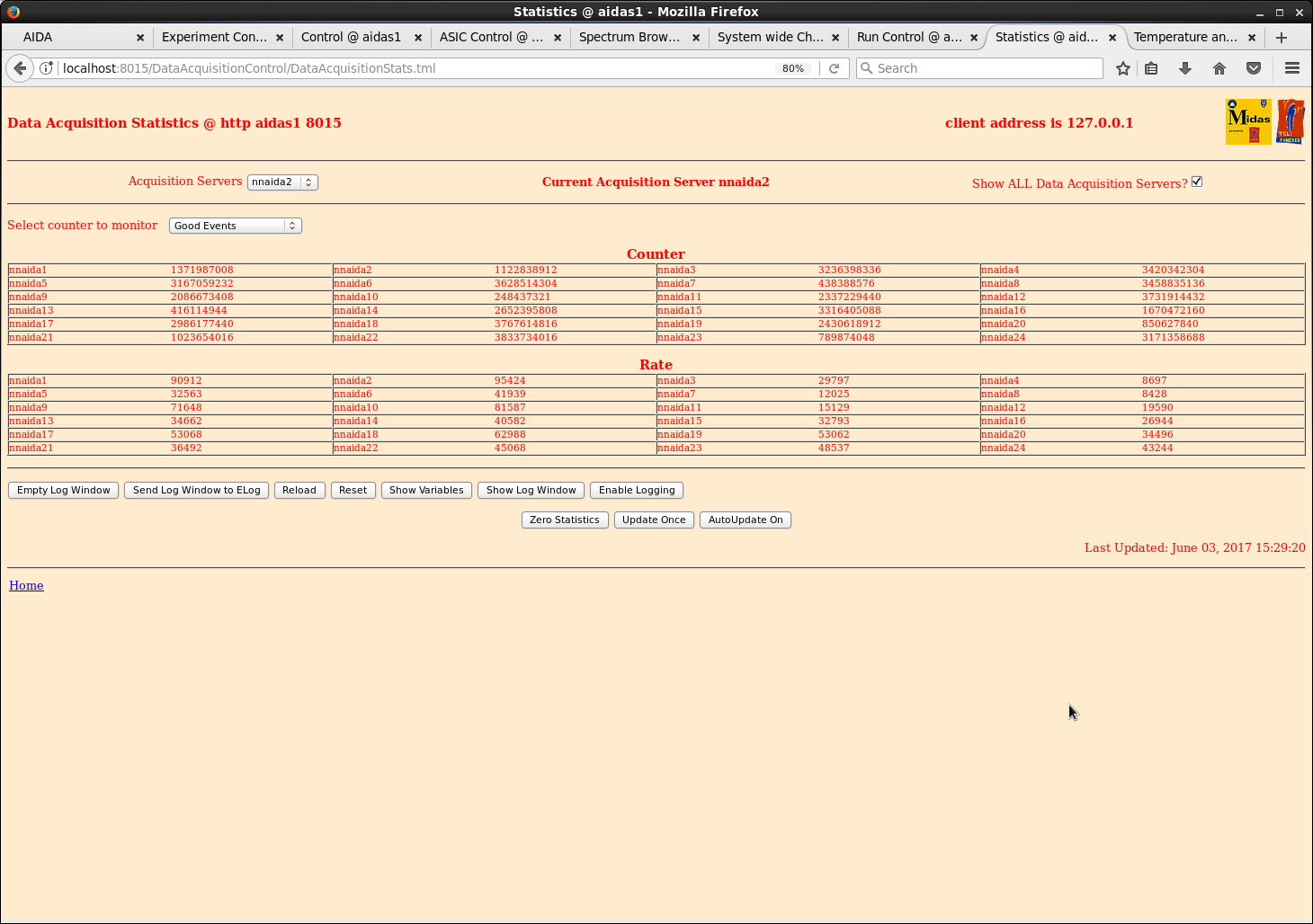Close the ASIC Control tab
Screen dimensions: 1313x924
tap(558, 38)
